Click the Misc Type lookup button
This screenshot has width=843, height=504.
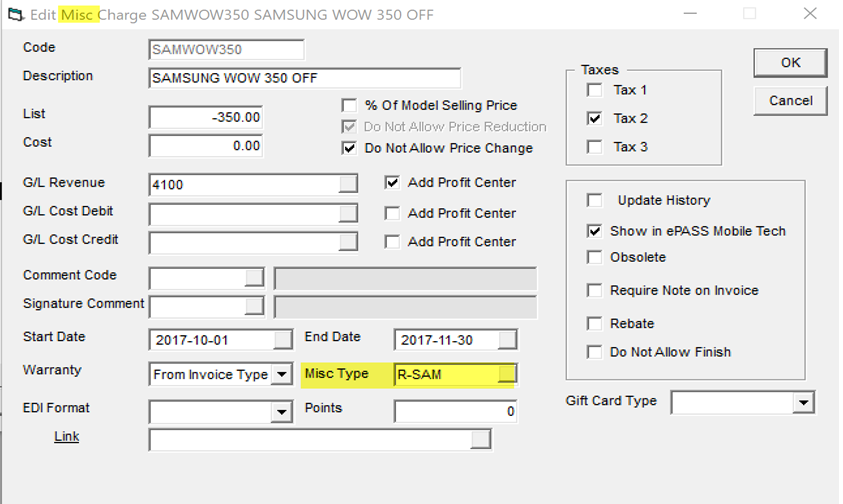pyautogui.click(x=507, y=374)
